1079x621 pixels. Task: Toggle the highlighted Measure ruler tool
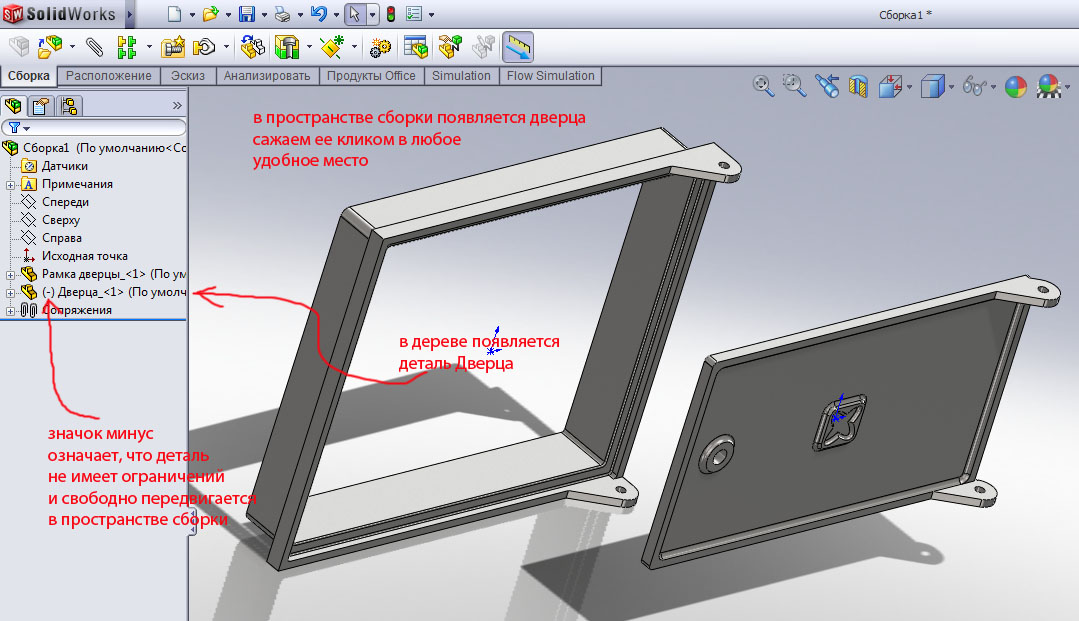[518, 47]
